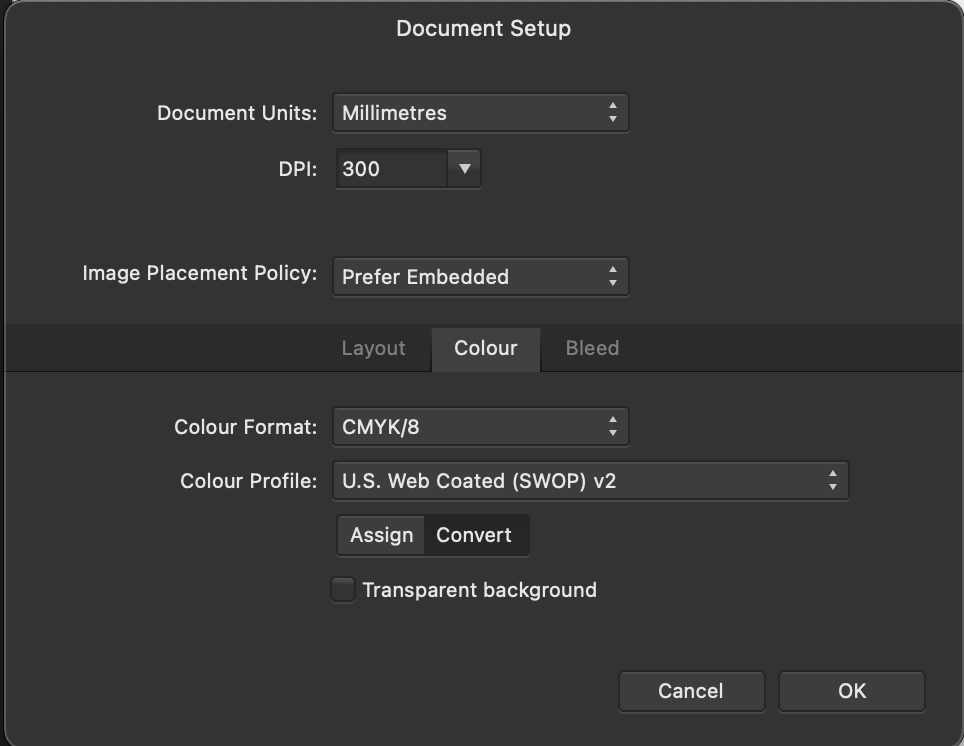
Task: Select the Colour tab
Action: 486,348
